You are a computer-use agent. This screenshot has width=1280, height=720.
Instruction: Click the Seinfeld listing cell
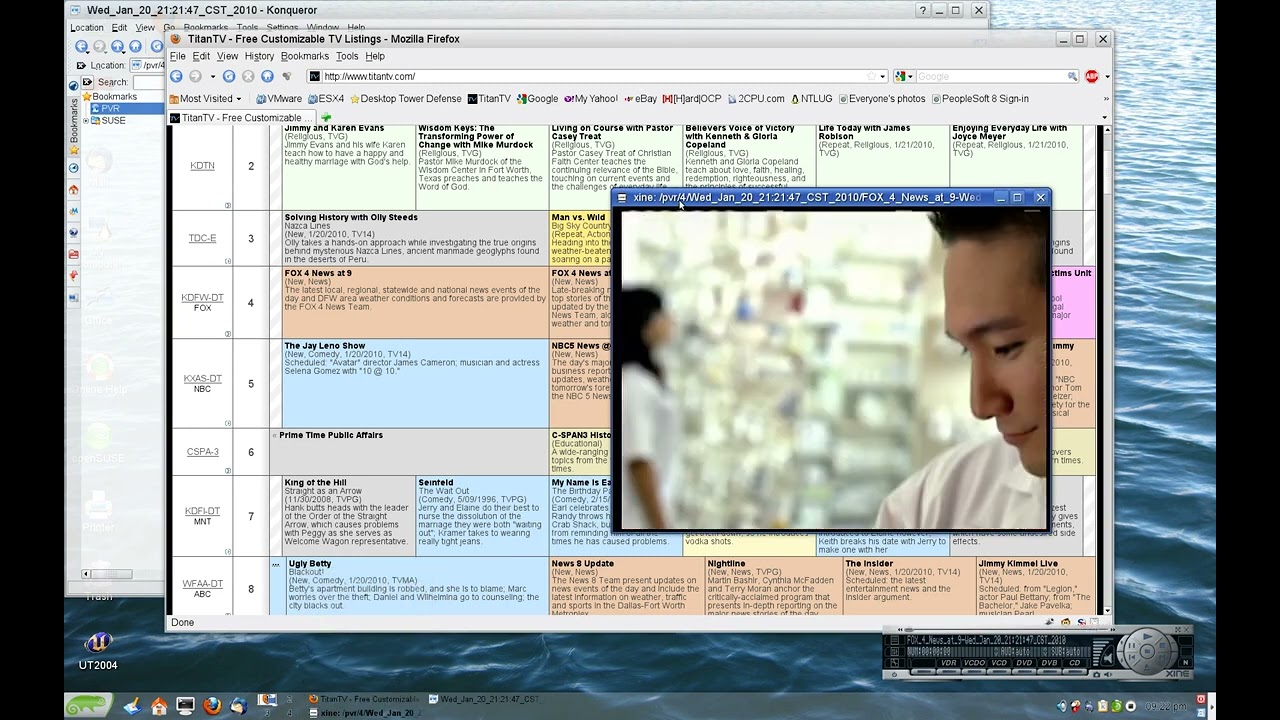(482, 515)
